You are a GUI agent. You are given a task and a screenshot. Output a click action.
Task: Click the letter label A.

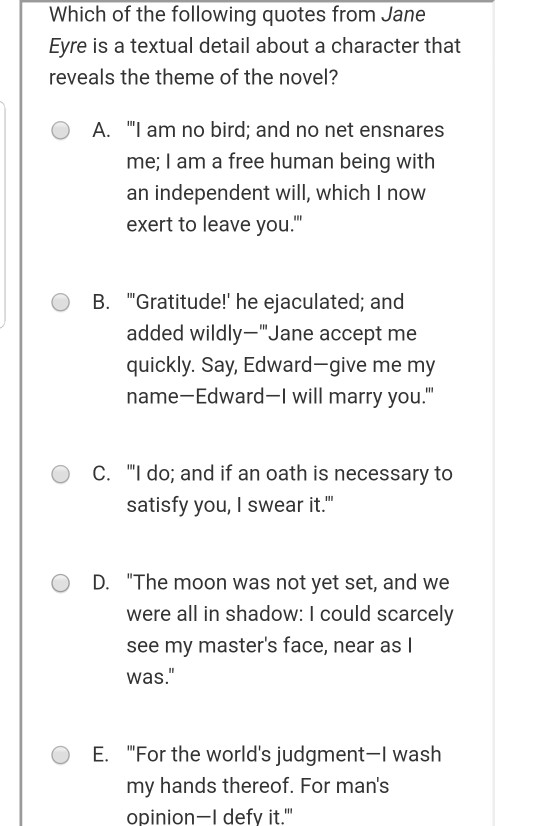[101, 130]
